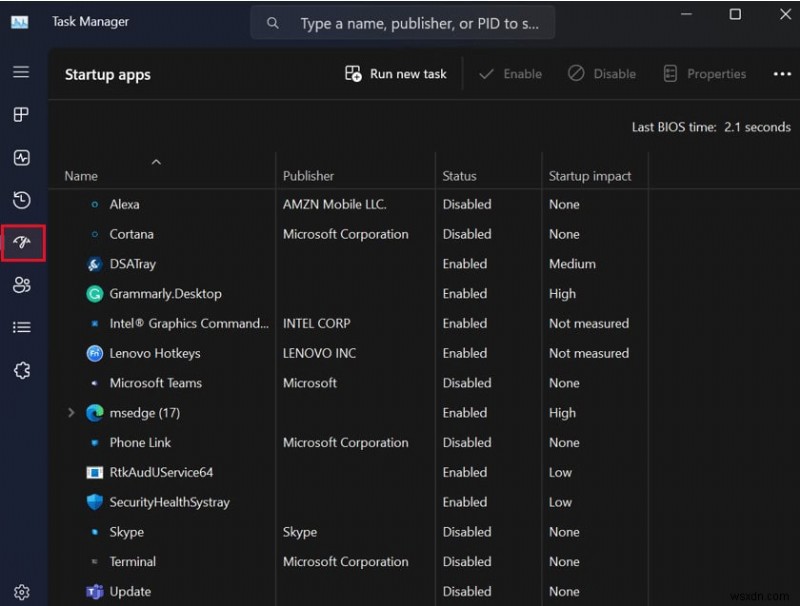Click the msedge browser icon

(94, 413)
